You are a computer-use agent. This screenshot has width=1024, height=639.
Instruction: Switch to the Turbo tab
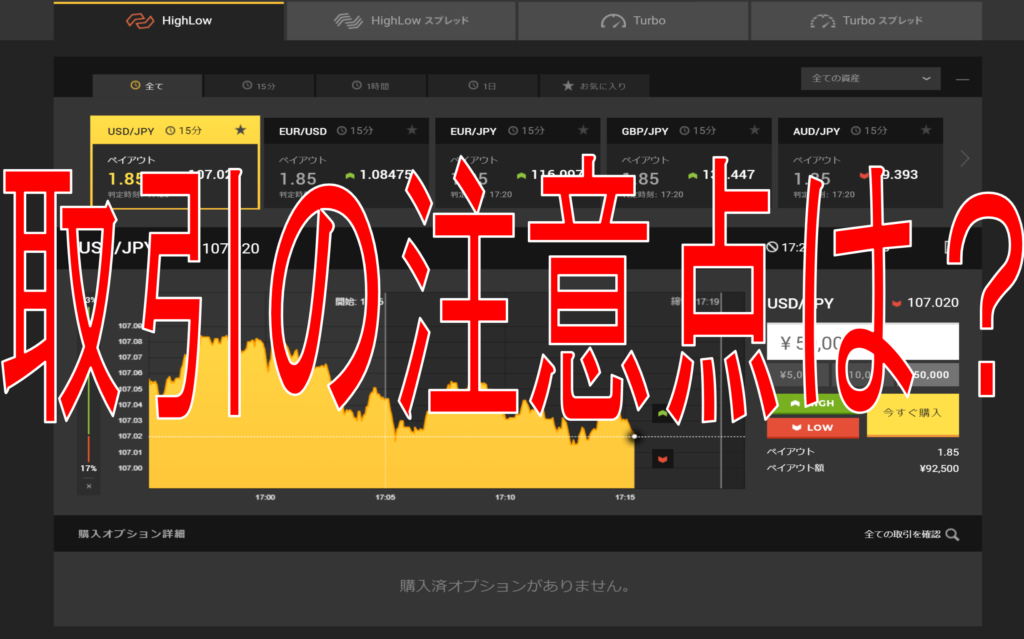point(633,21)
